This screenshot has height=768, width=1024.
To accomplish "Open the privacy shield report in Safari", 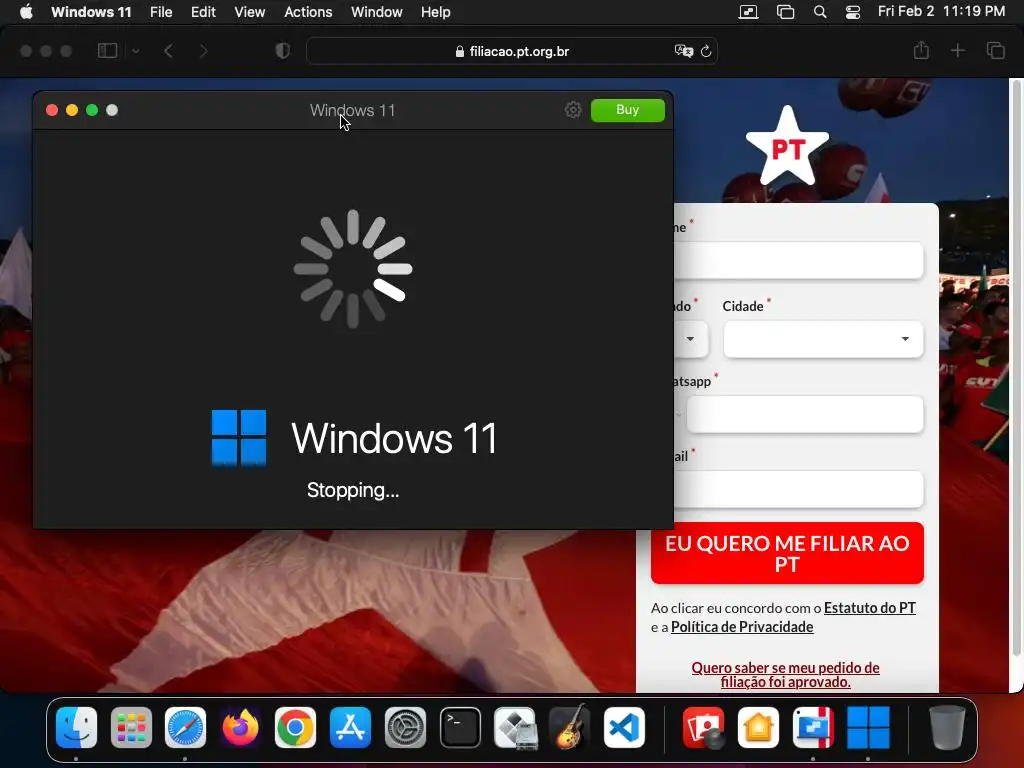I will [283, 51].
